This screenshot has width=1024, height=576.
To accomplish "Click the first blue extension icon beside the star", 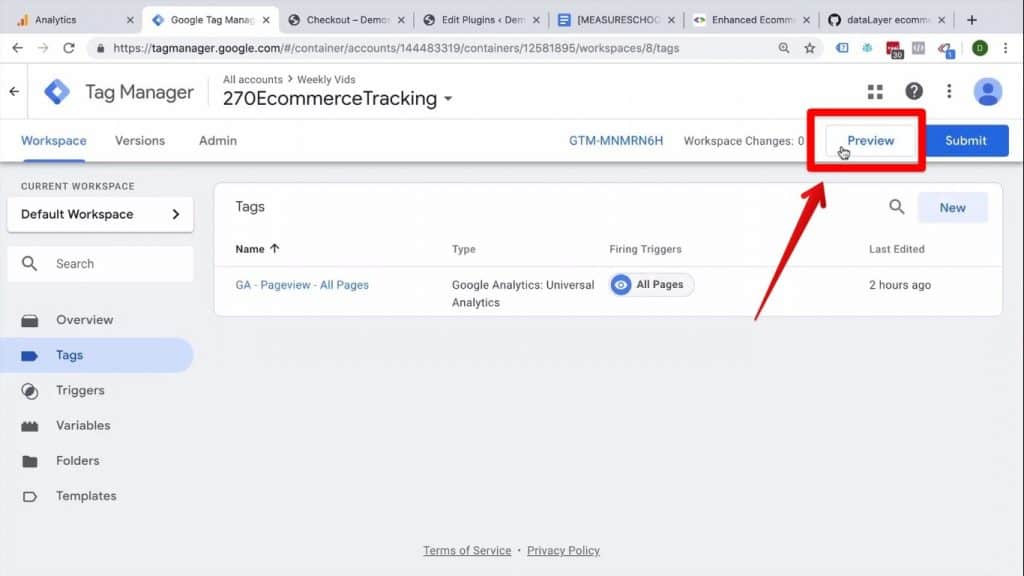I will pyautogui.click(x=842, y=48).
